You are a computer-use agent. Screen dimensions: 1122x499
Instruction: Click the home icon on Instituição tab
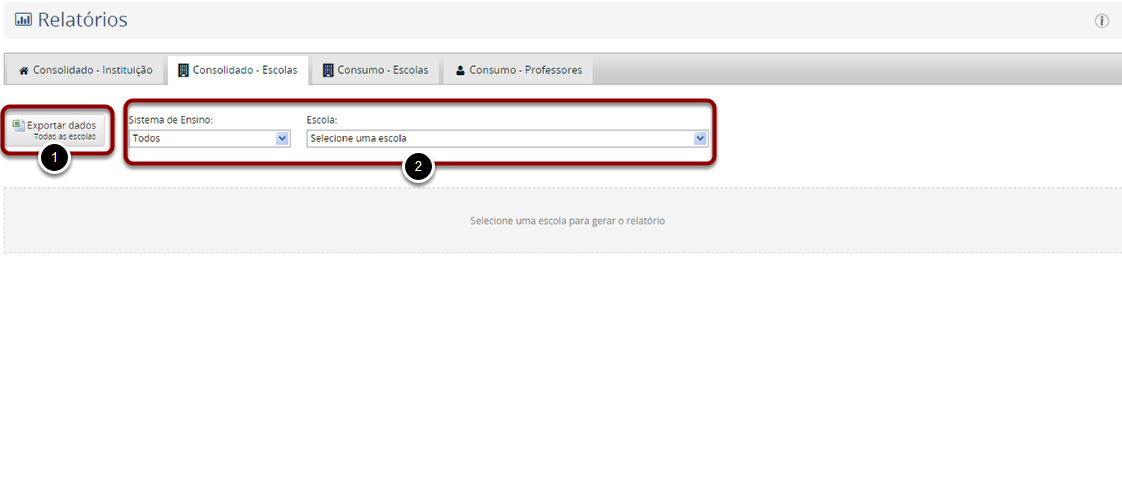(24, 71)
